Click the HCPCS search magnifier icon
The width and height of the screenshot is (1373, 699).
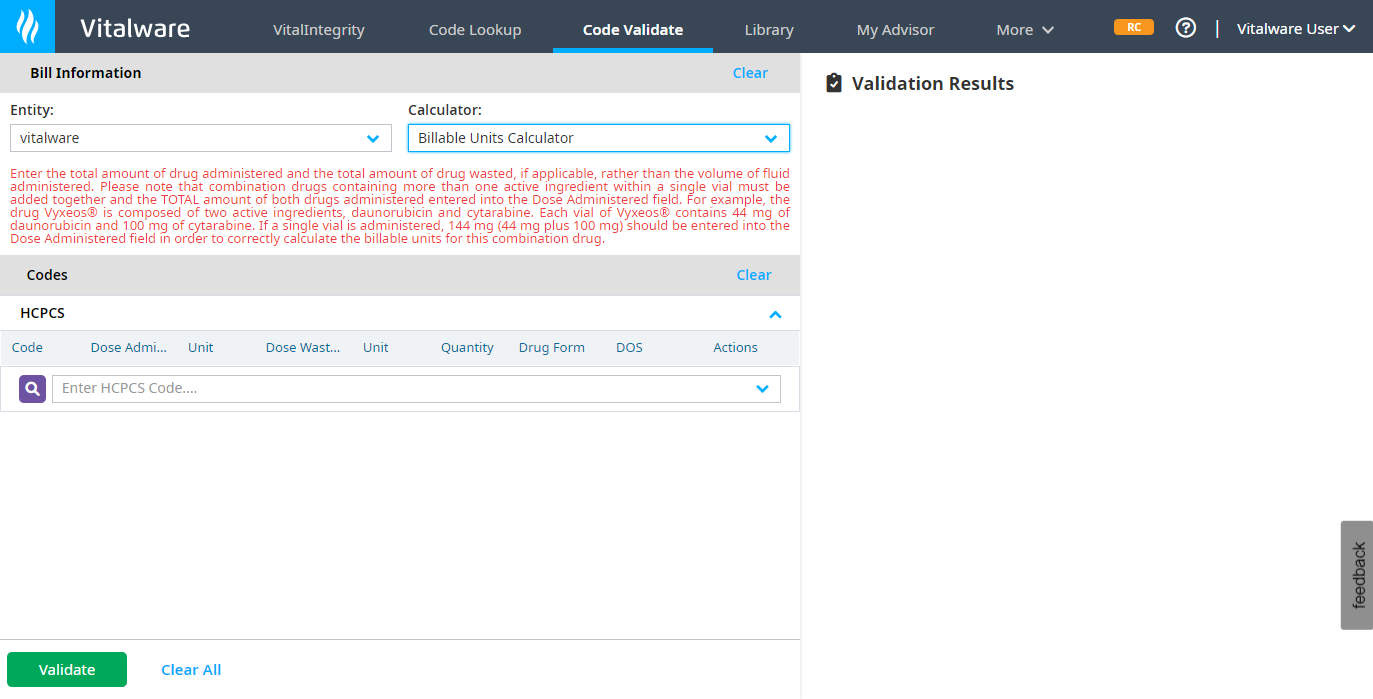coord(32,388)
